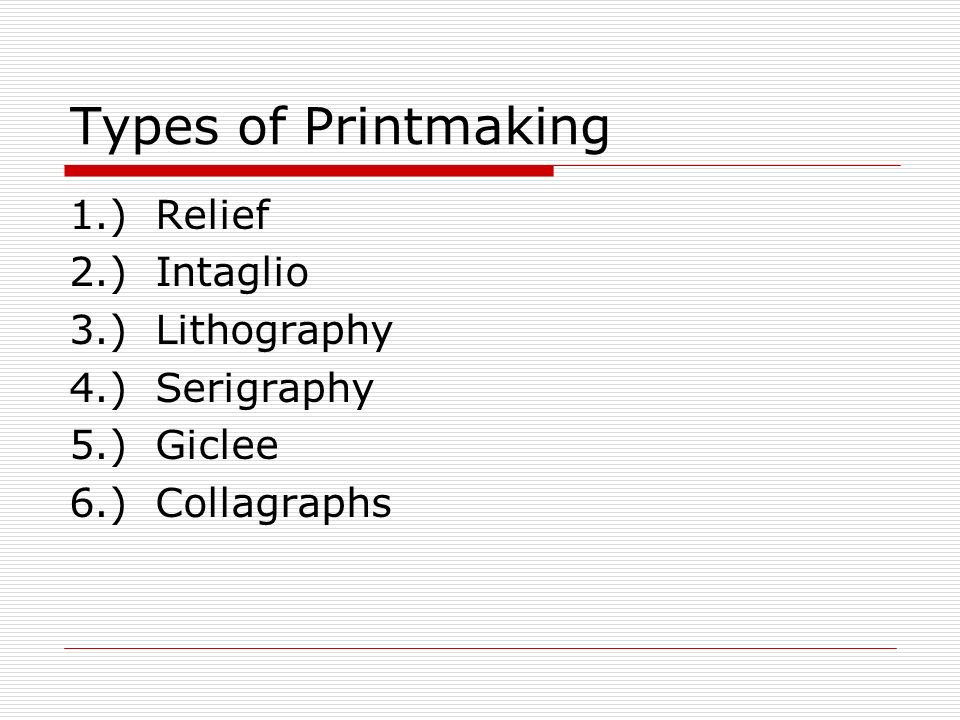Click the empty area below Collagraphs
The height and width of the screenshot is (720, 960).
pyautogui.click(x=481, y=585)
